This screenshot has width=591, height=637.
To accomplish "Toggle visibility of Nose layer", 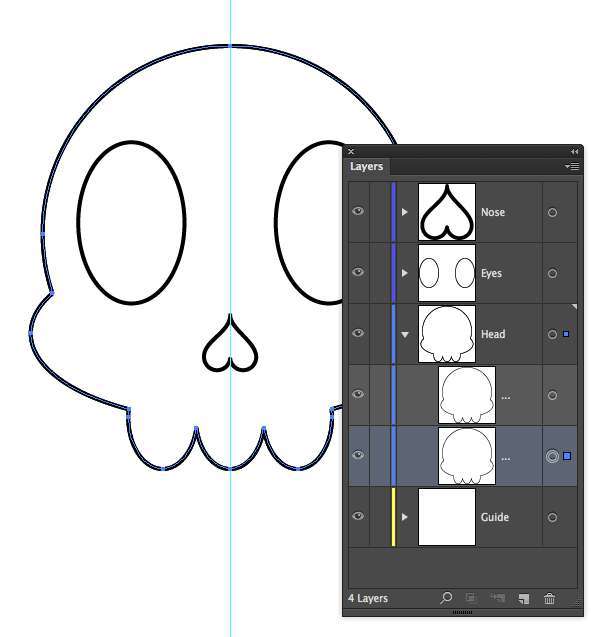I will click(x=358, y=211).
